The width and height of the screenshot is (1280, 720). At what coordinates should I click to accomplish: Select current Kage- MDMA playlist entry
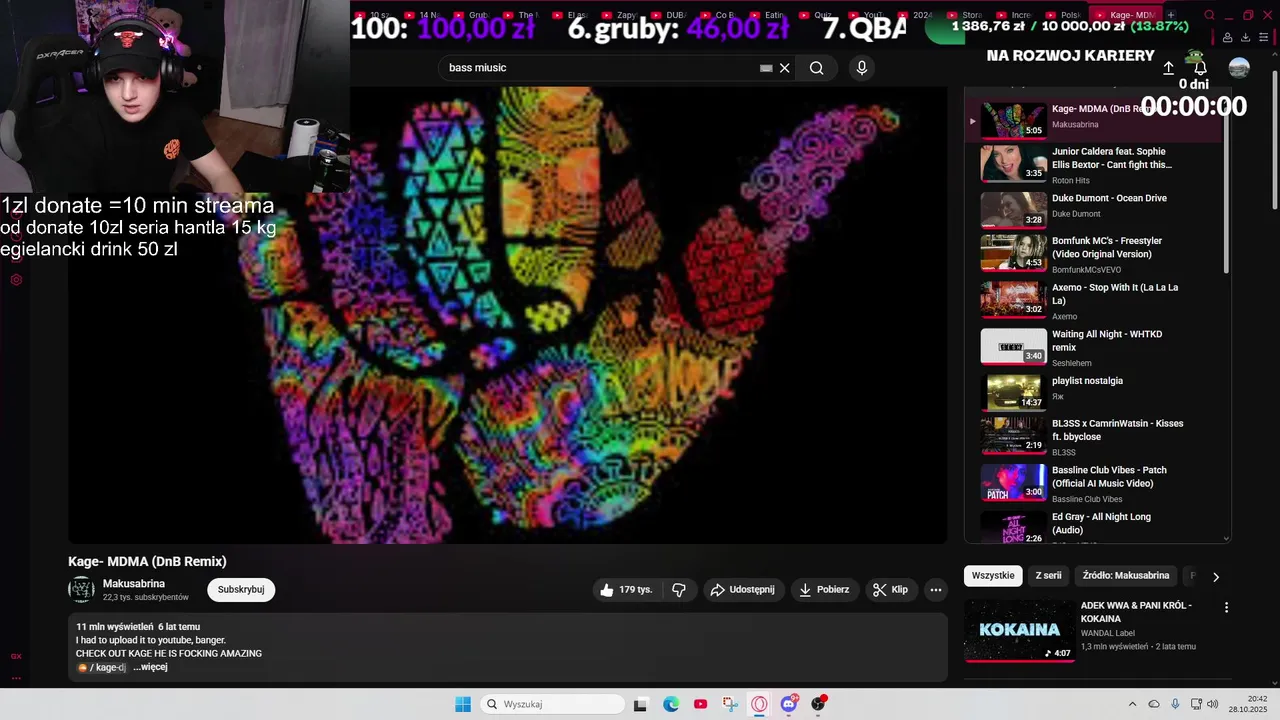[x=1094, y=120]
